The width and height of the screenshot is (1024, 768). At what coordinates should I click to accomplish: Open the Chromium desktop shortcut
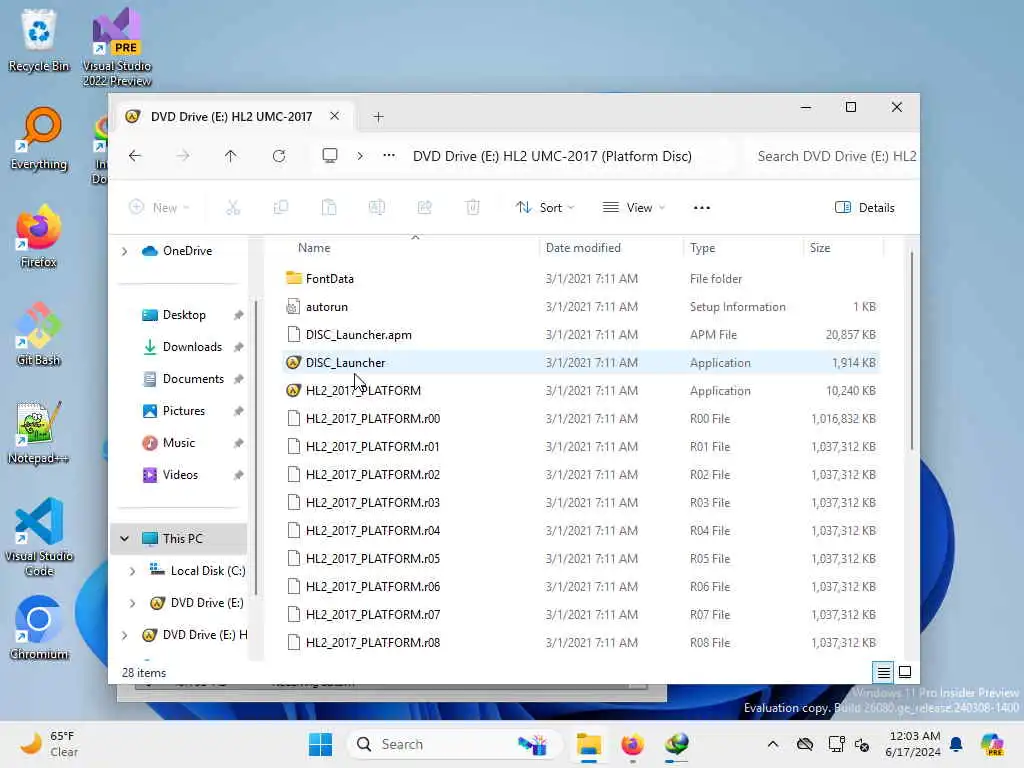click(39, 628)
